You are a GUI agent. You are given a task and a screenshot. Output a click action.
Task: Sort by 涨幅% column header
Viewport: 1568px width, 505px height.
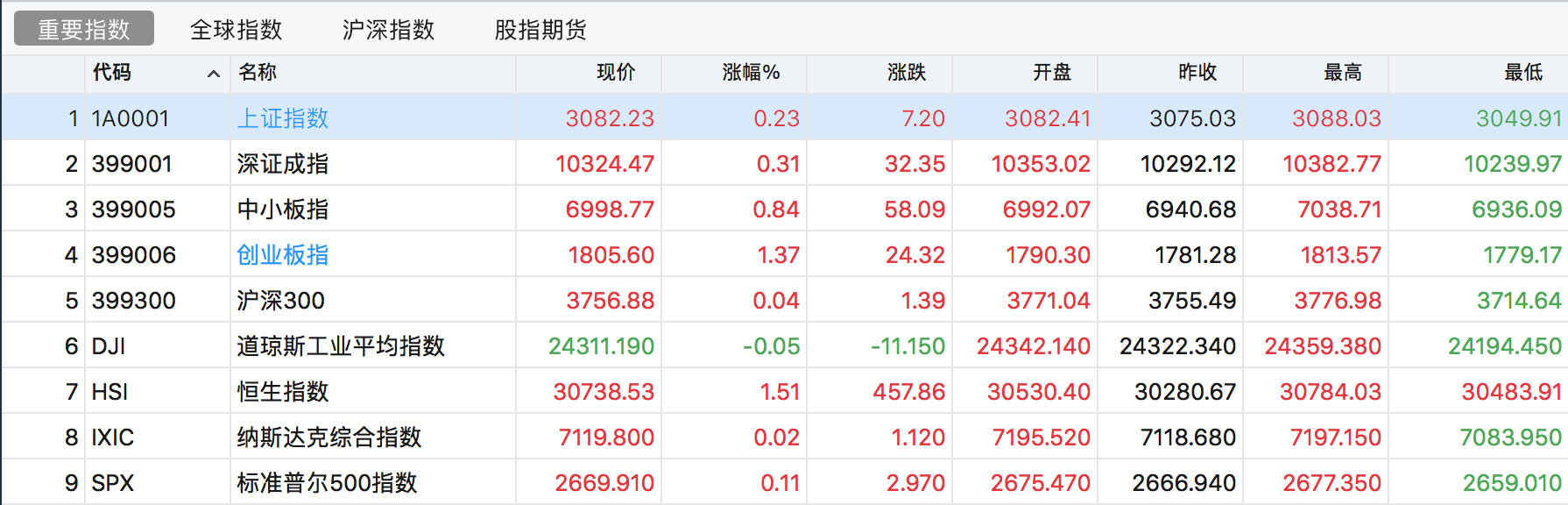click(751, 73)
